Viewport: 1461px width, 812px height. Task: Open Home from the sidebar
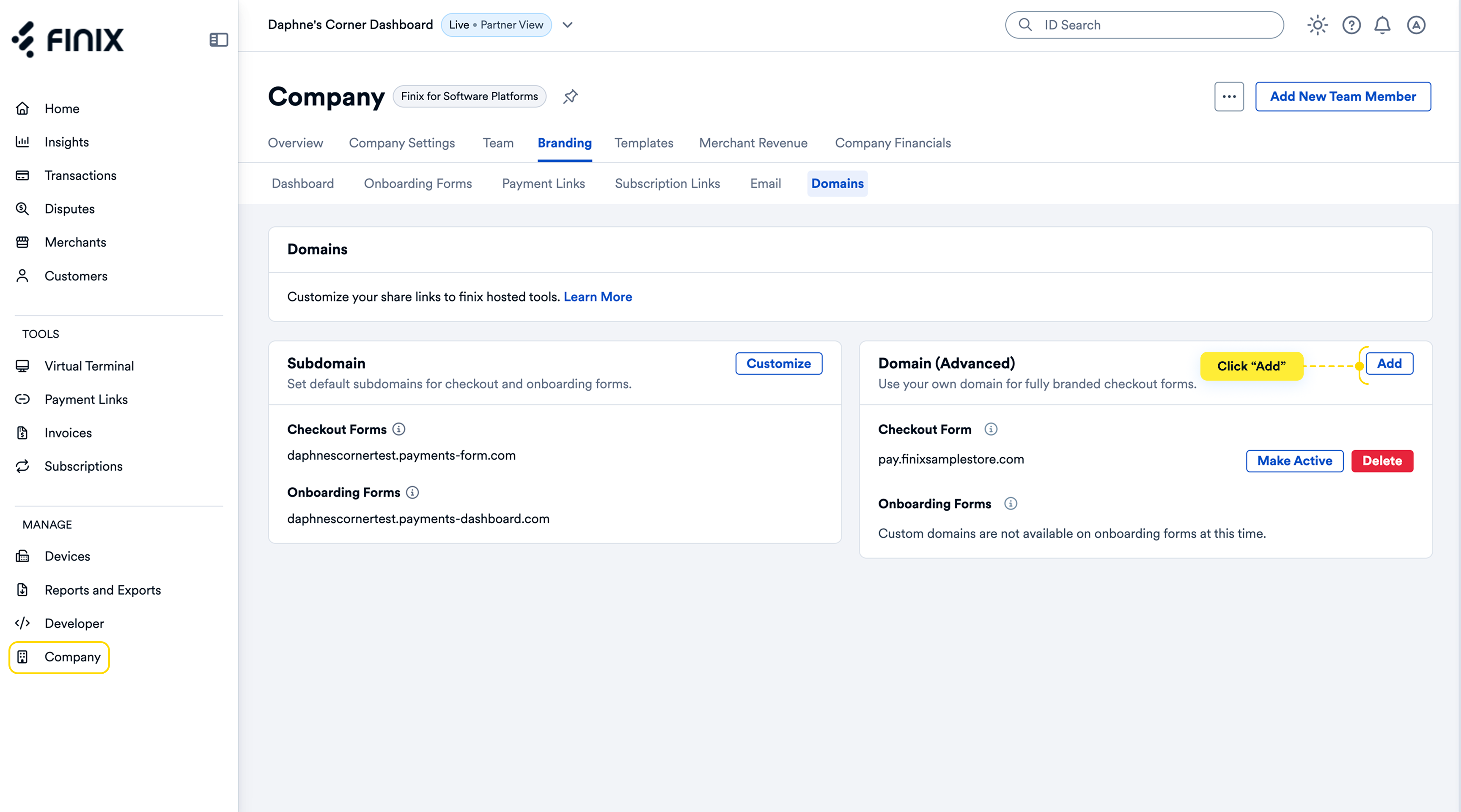pos(62,108)
